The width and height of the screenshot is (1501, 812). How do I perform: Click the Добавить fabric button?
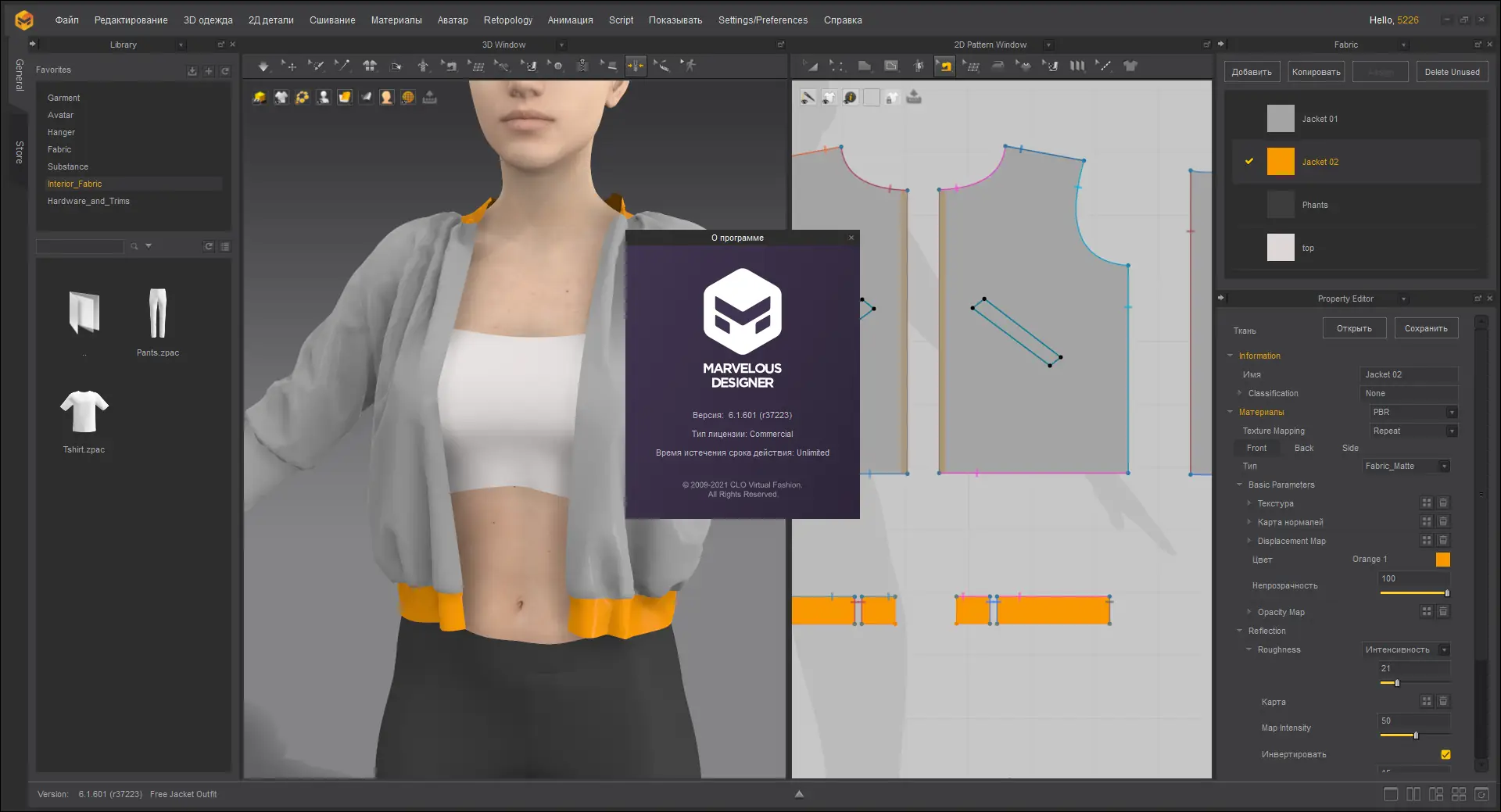[x=1252, y=72]
